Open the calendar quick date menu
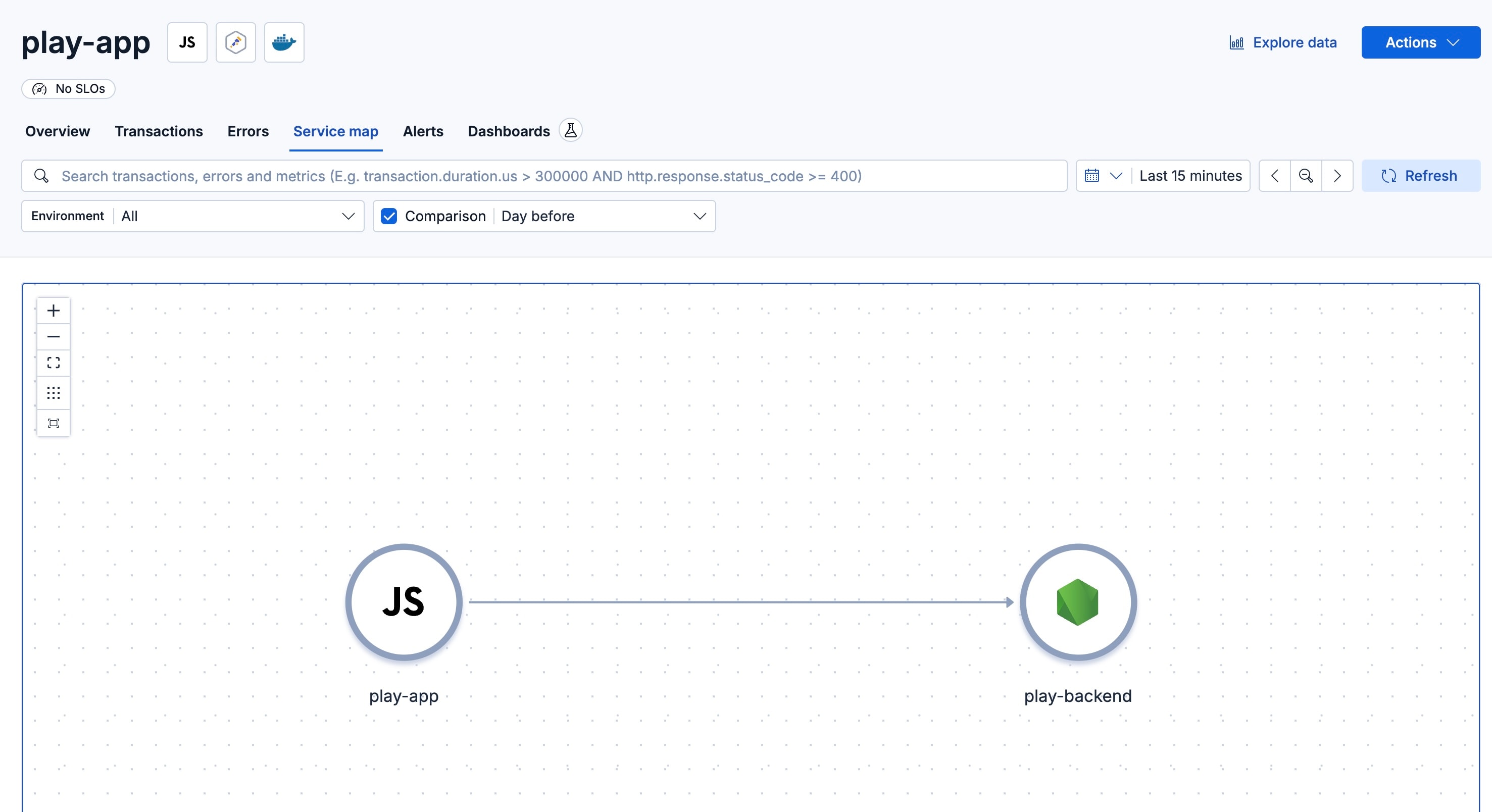 click(x=1103, y=176)
